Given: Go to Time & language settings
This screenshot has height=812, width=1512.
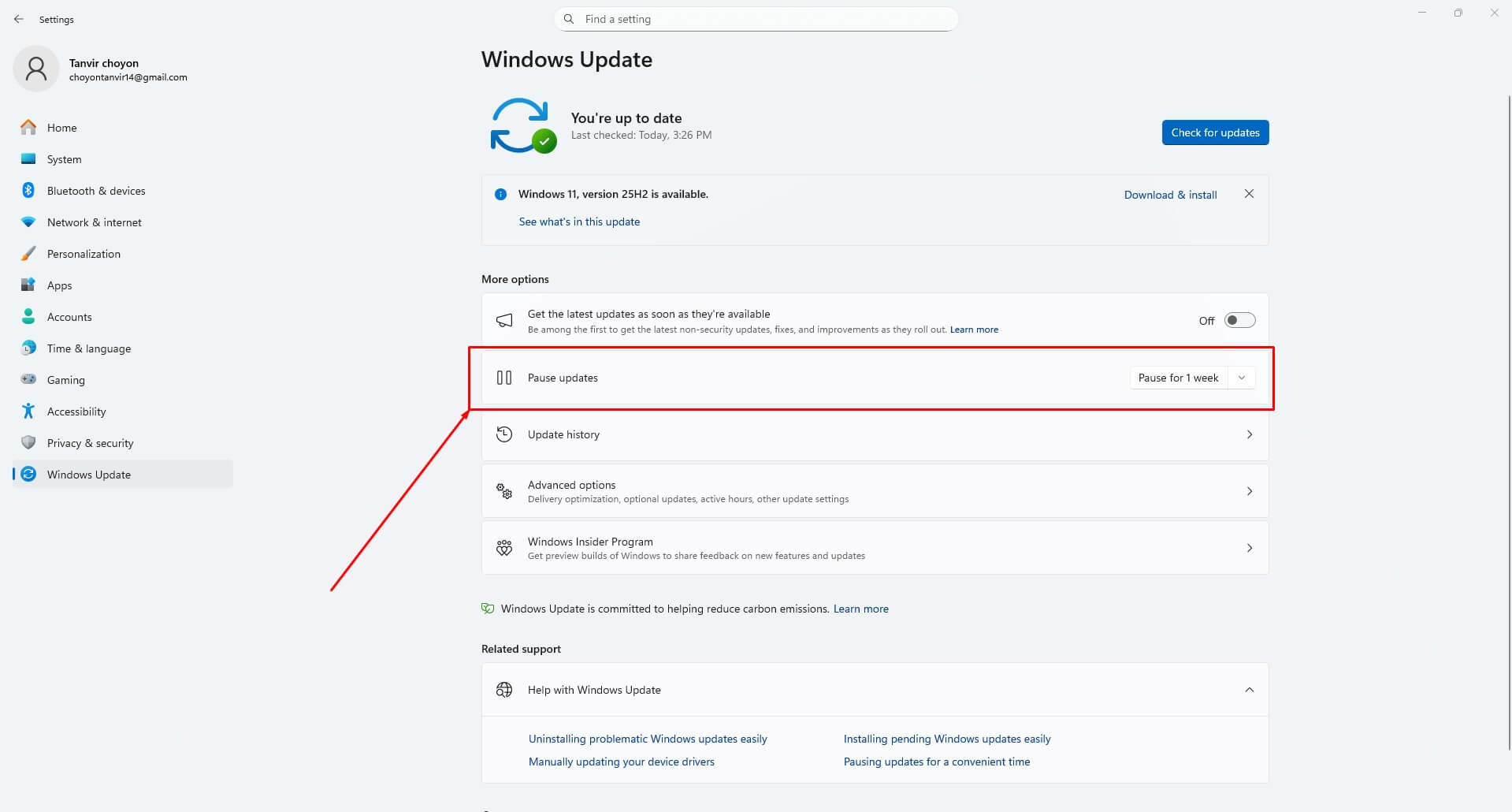Looking at the screenshot, I should click(123, 348).
